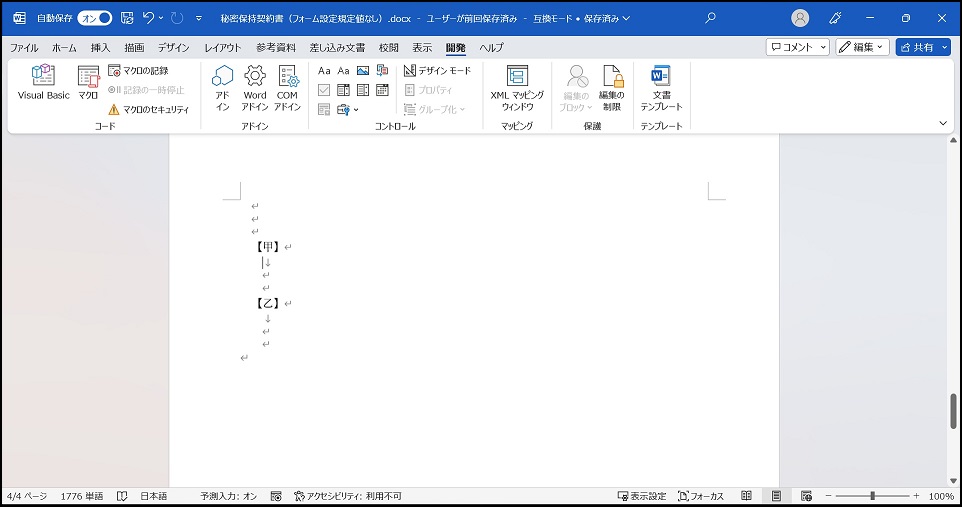Viewport: 962px width, 507px height.
Task: Click the 【甲】 text in the document
Action: pos(267,247)
